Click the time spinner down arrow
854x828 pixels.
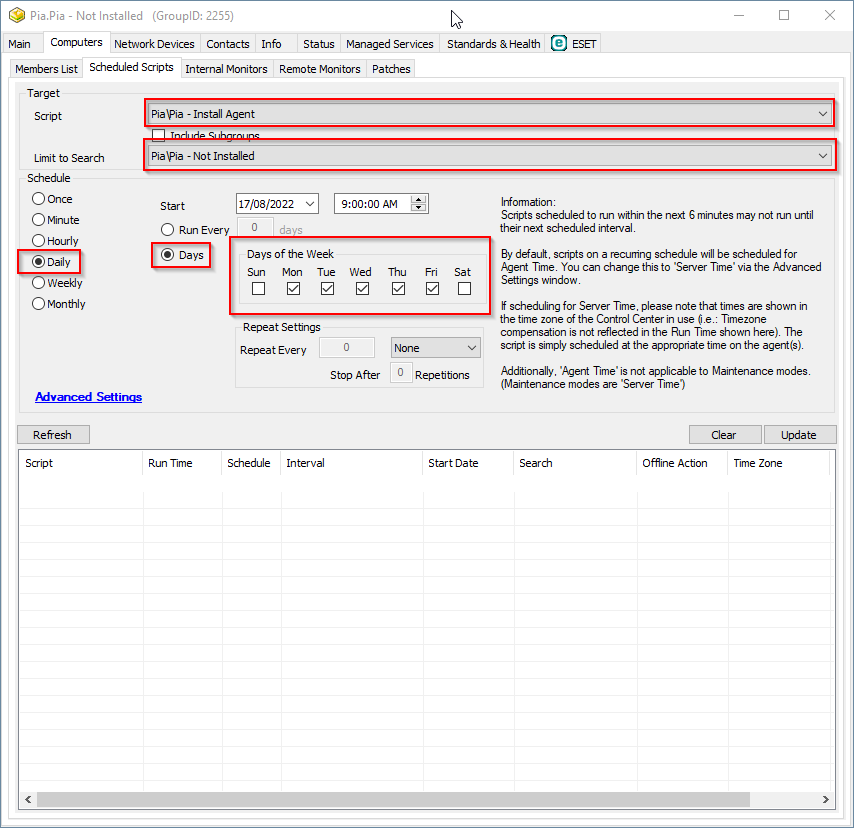click(418, 208)
